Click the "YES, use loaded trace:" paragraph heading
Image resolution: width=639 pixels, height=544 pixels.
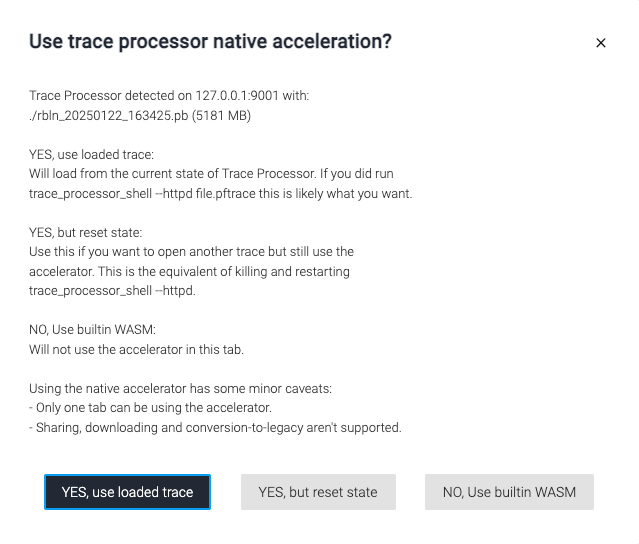[89, 155]
